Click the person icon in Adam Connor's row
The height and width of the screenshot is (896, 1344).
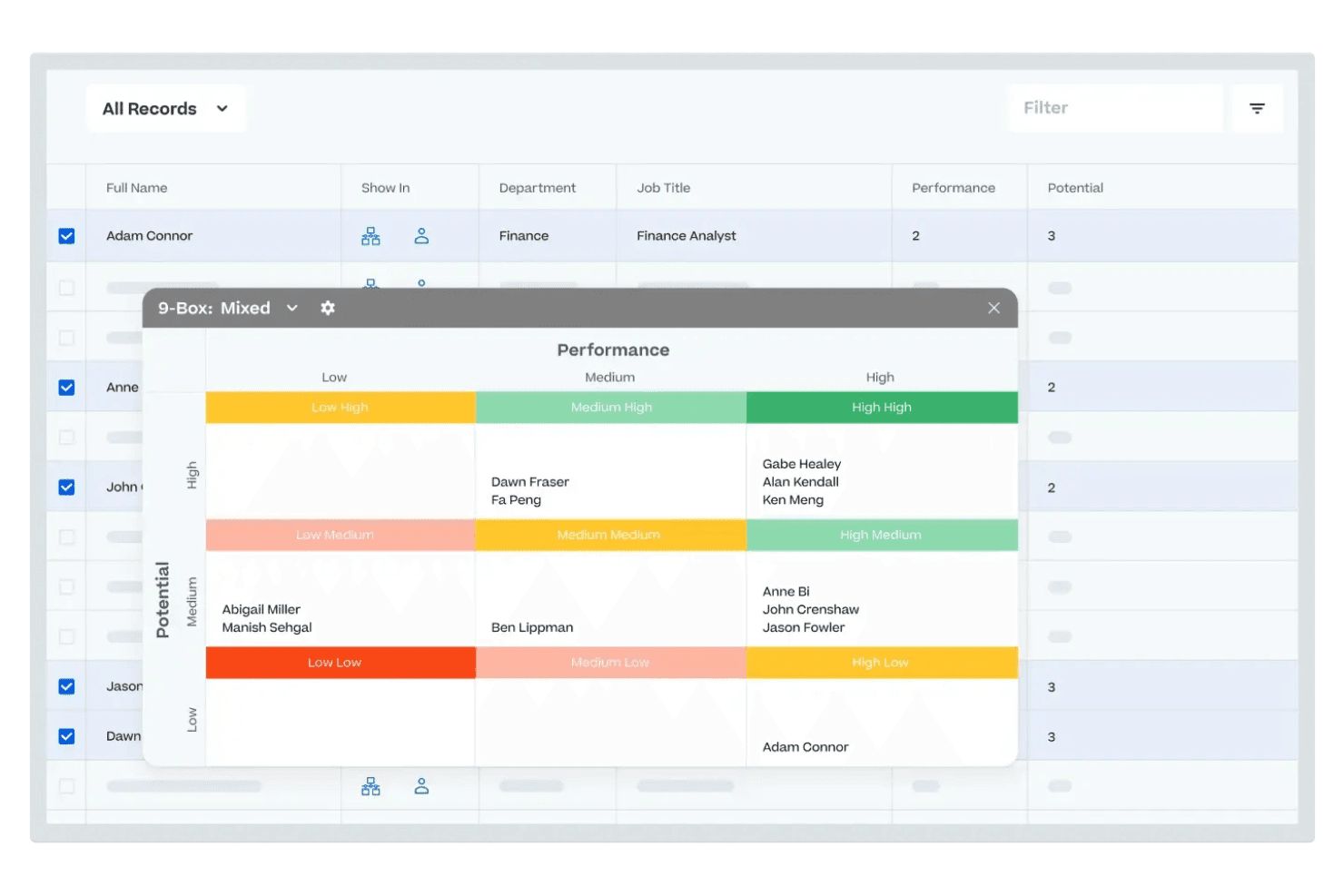point(421,236)
